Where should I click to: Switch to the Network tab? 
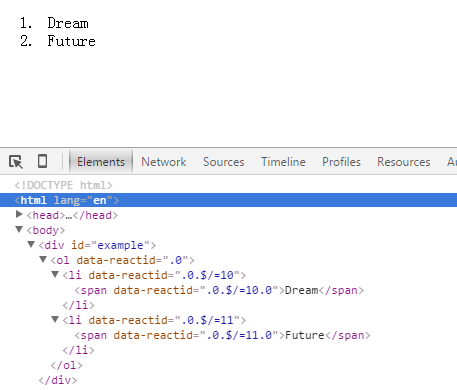pos(164,162)
